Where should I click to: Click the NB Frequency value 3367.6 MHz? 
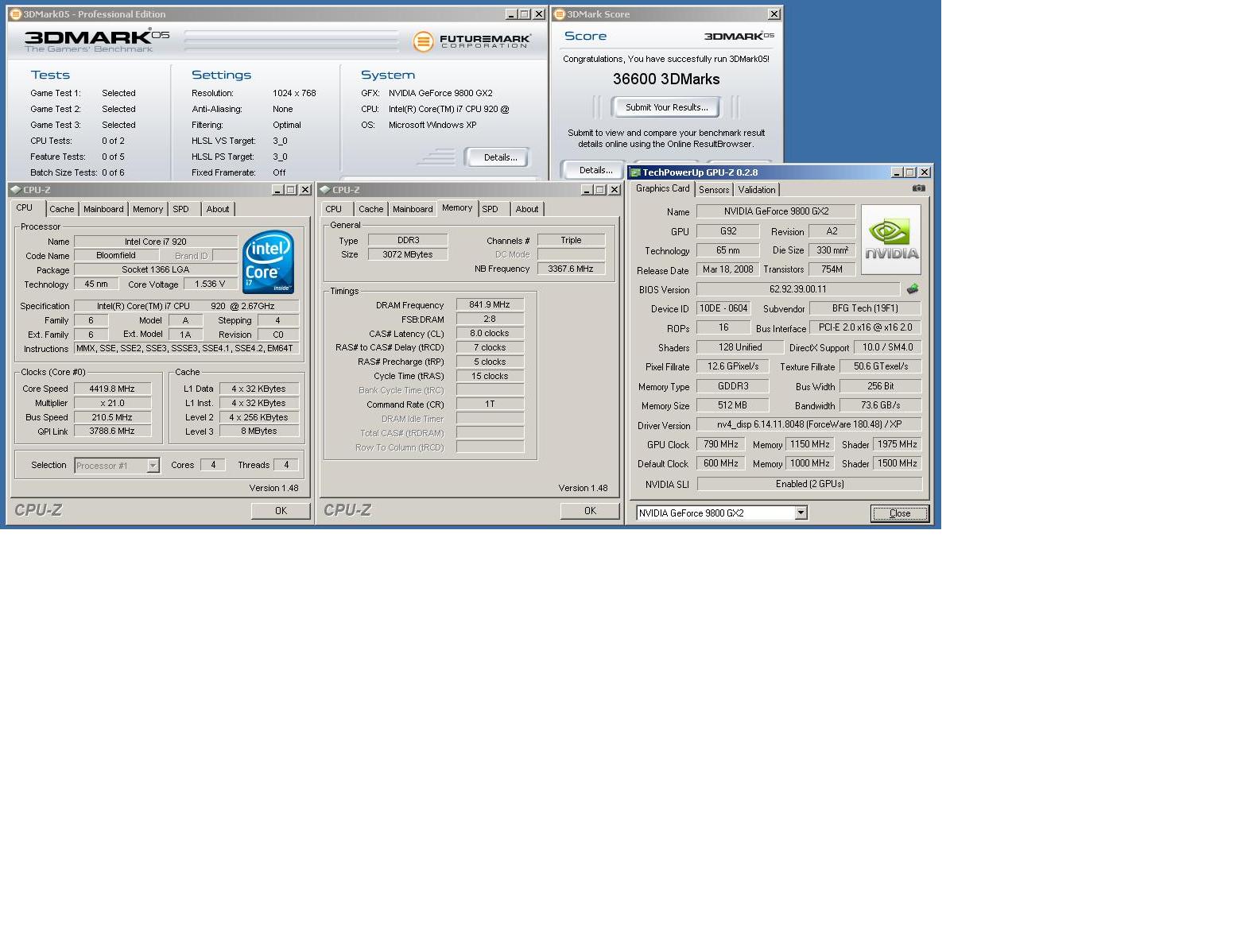pyautogui.click(x=571, y=269)
